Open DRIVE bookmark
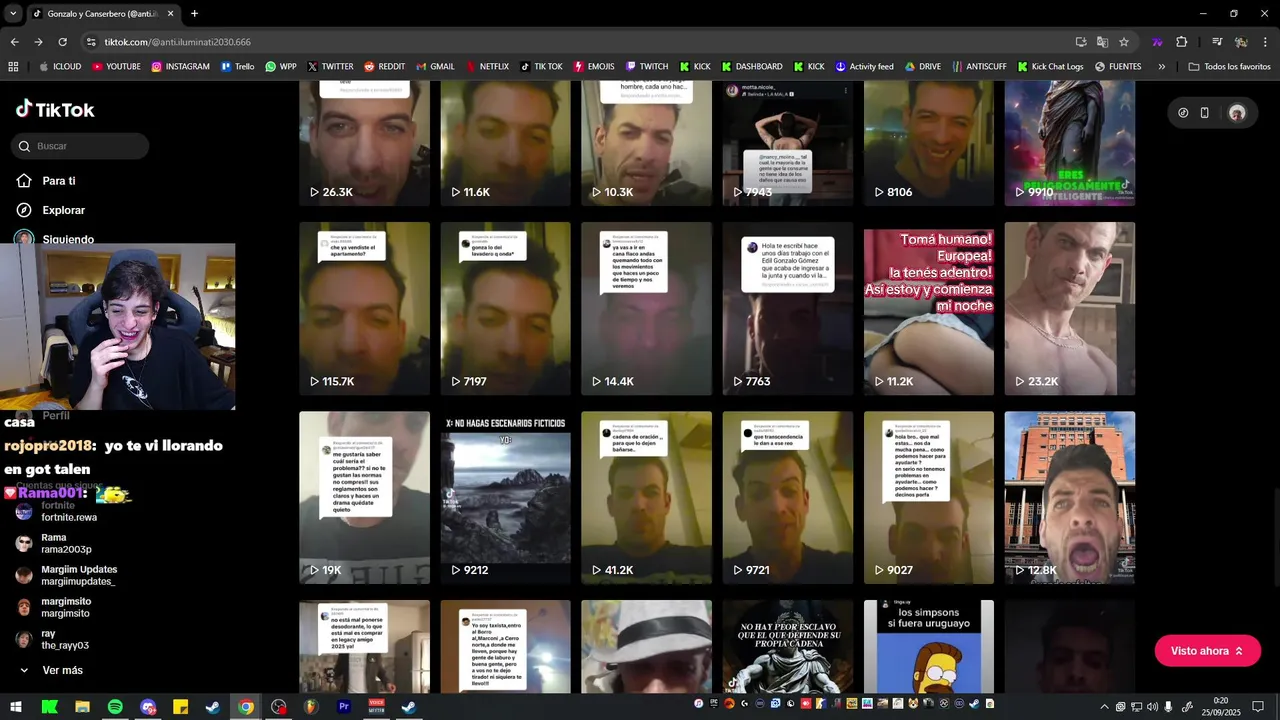Viewport: 1280px width, 720px height. [x=922, y=67]
